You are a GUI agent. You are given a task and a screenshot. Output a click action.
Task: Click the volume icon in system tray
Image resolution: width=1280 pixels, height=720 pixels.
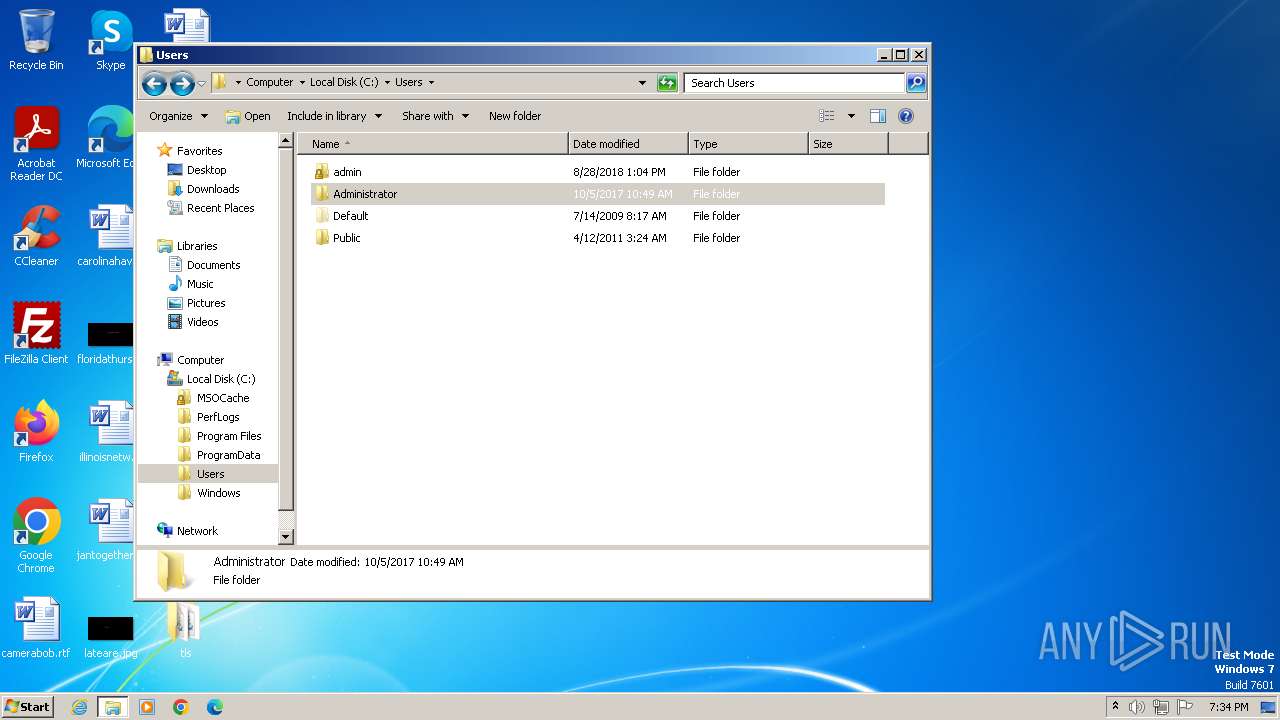point(1137,707)
